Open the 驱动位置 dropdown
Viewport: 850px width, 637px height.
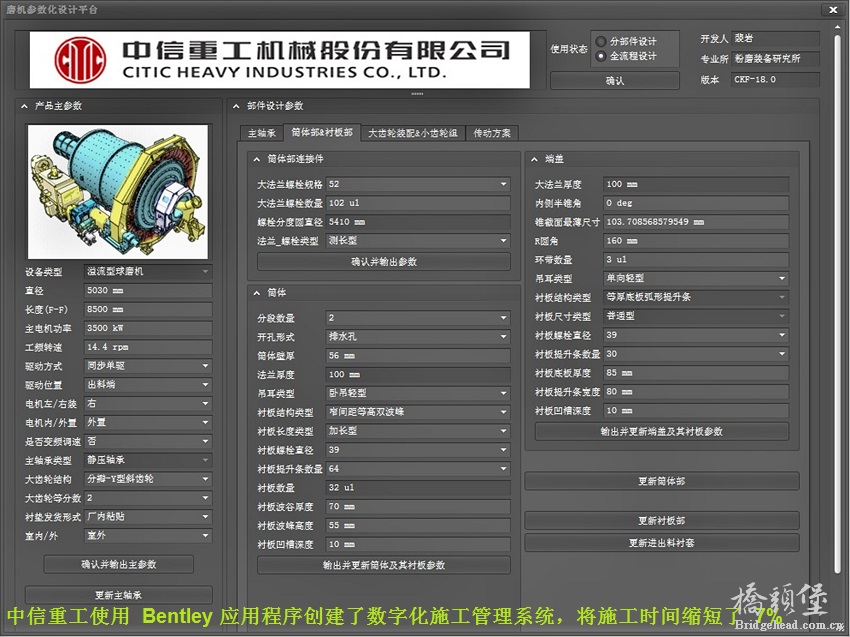point(148,385)
